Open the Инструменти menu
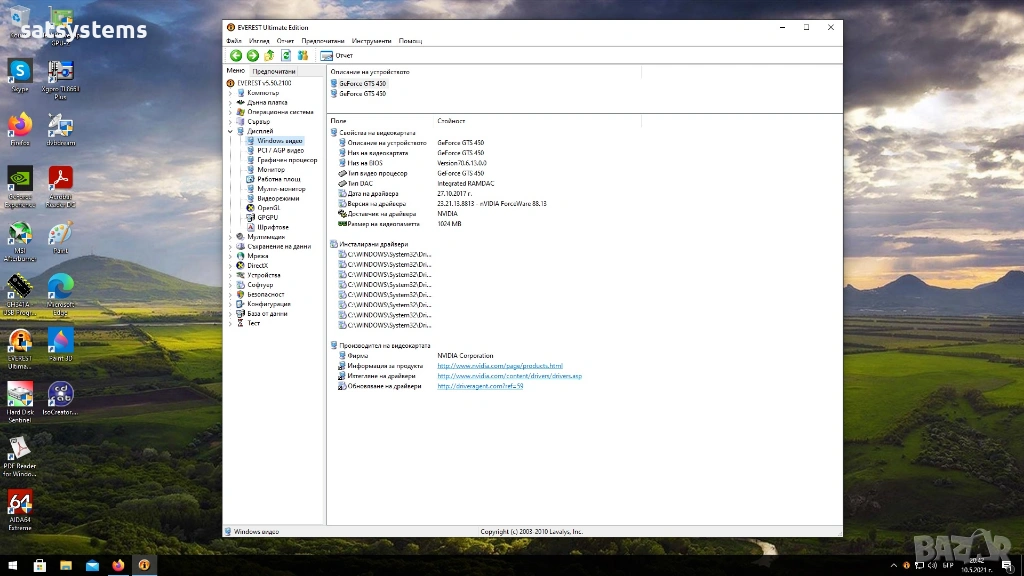This screenshot has height=576, width=1024. pyautogui.click(x=371, y=41)
